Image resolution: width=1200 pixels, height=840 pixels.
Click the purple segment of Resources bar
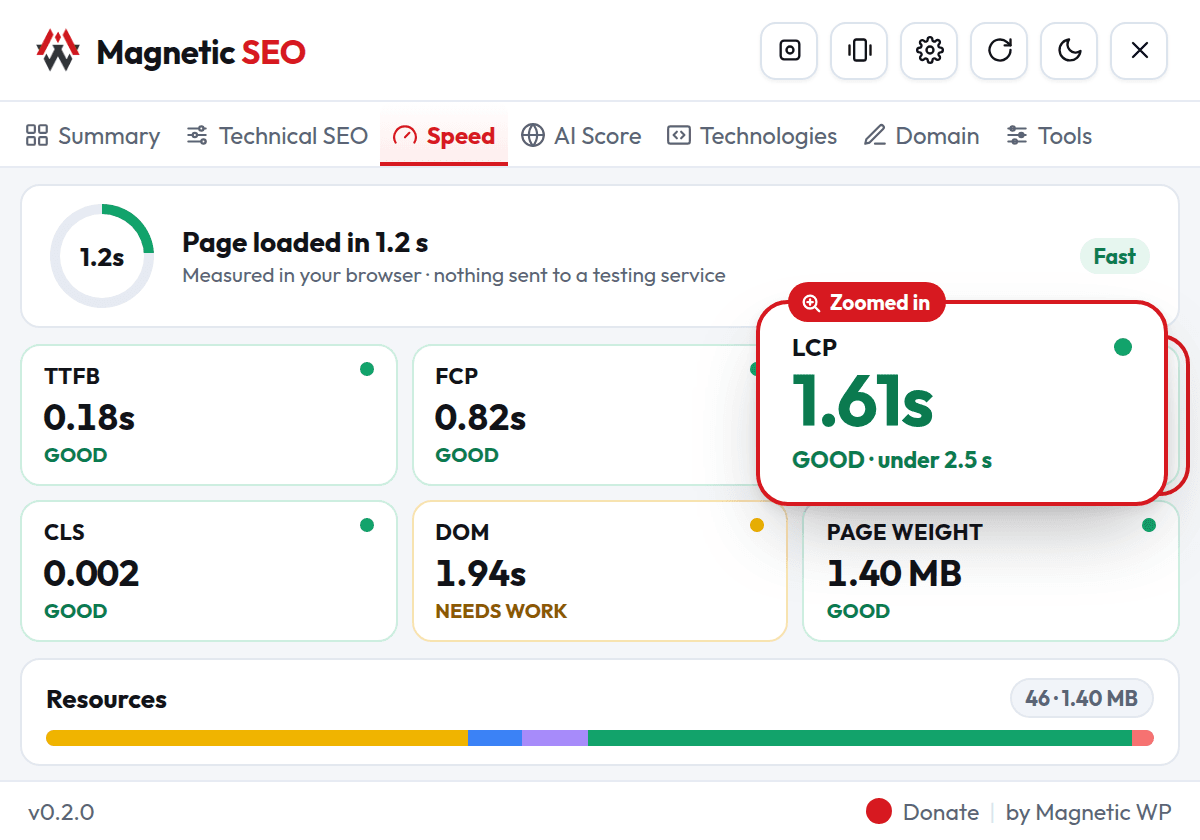tap(555, 738)
